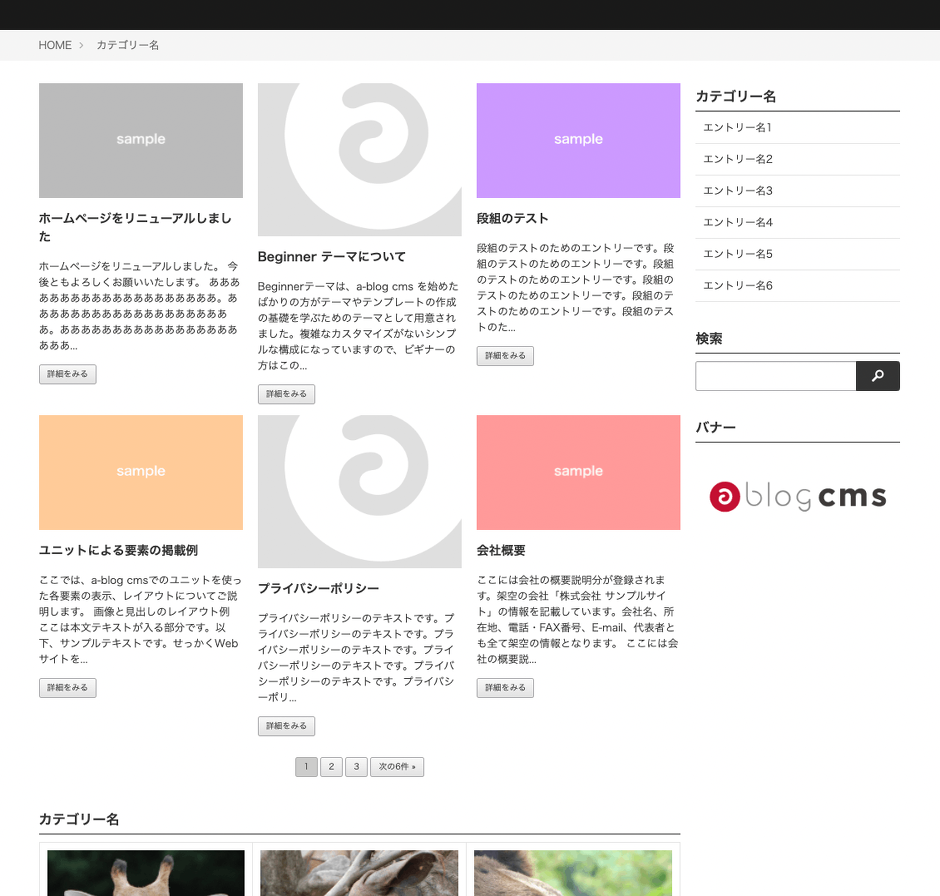Open エントリー名6 from the category list

(x=737, y=286)
